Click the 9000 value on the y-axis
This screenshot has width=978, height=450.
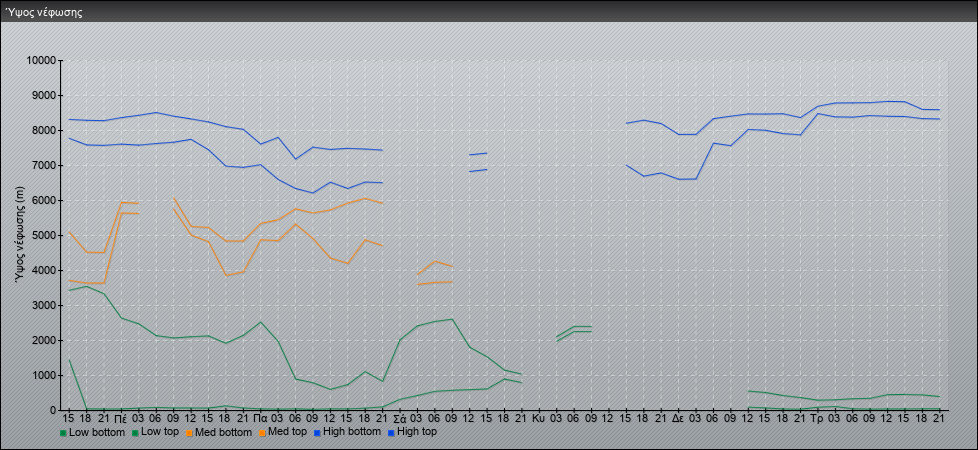(44, 95)
